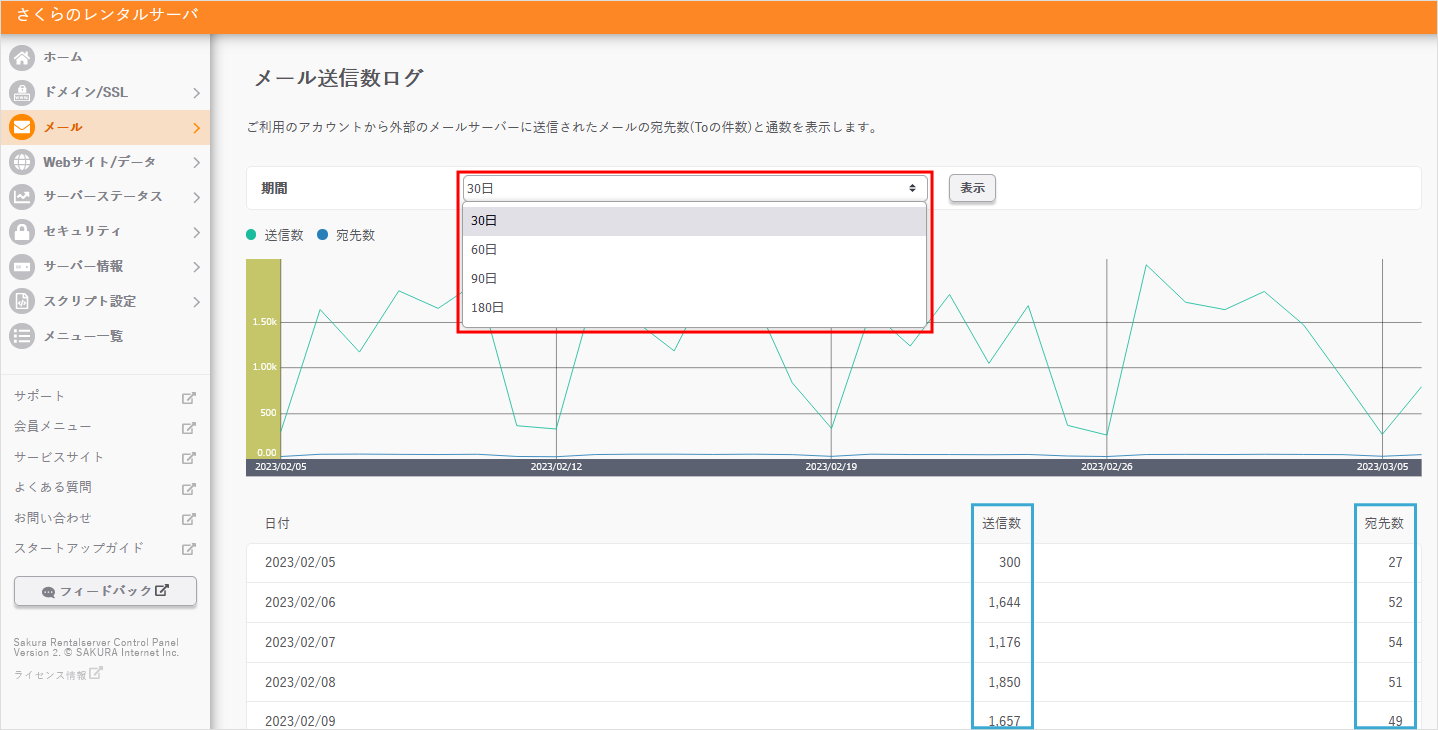Click the サーバー情報 icon
The image size is (1438, 730).
pos(22,266)
